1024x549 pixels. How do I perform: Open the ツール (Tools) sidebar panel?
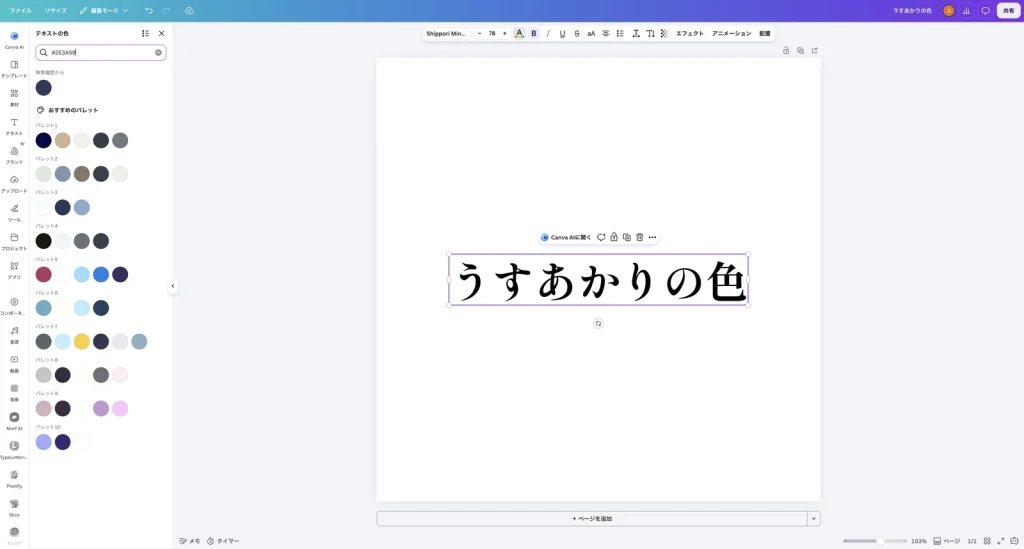[14, 212]
